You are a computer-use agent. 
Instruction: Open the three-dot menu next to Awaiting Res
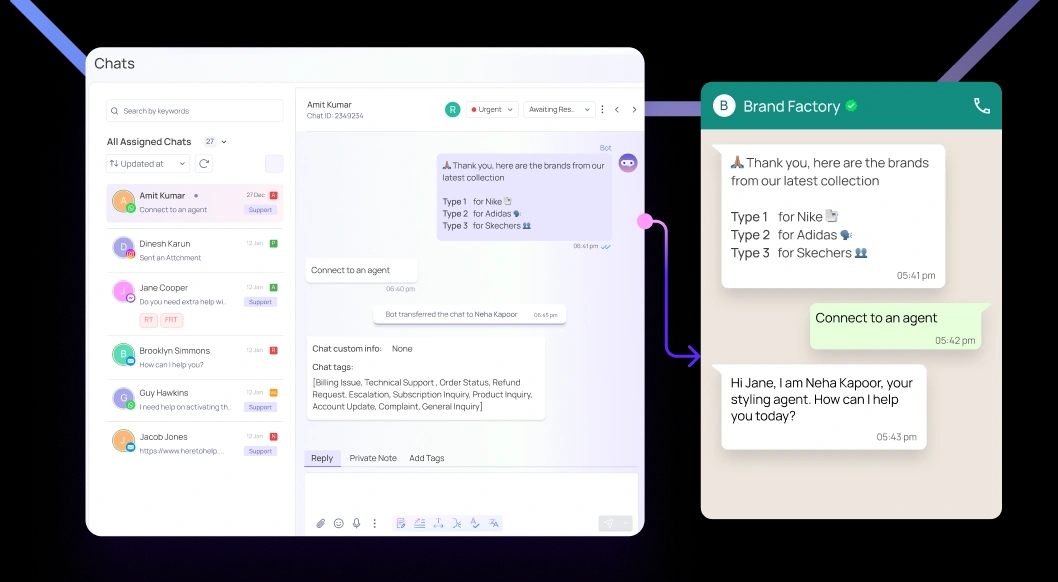[602, 109]
